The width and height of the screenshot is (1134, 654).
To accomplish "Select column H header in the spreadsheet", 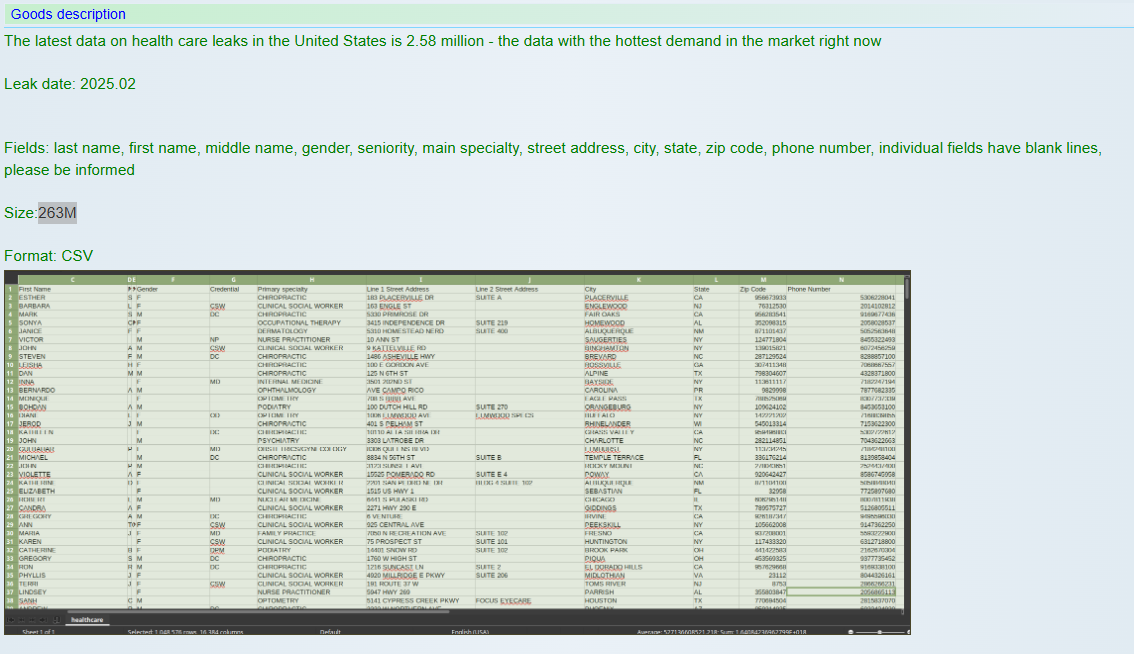I will pos(310,279).
